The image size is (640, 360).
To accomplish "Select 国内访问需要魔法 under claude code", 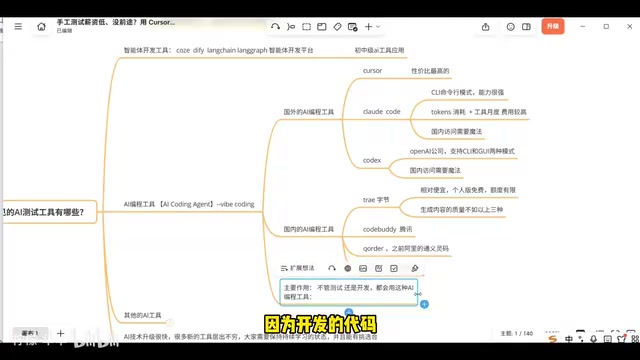I will pos(456,131).
